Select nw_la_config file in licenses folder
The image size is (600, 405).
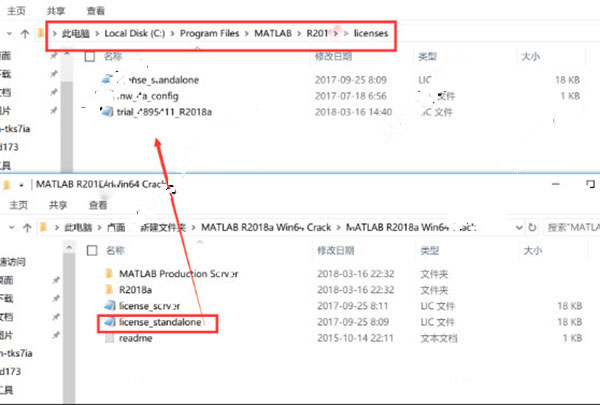[x=148, y=96]
